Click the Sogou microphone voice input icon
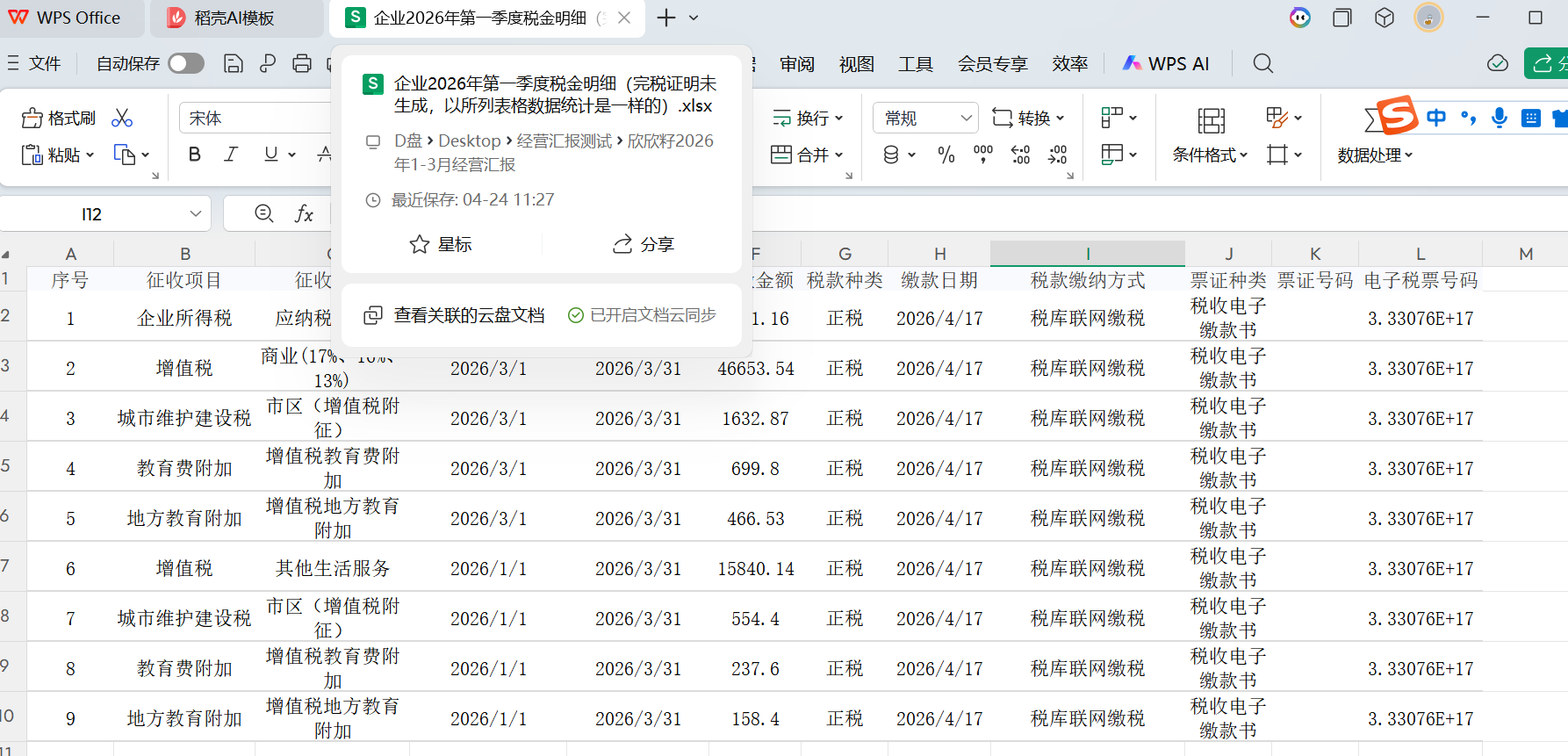 pos(1500,118)
